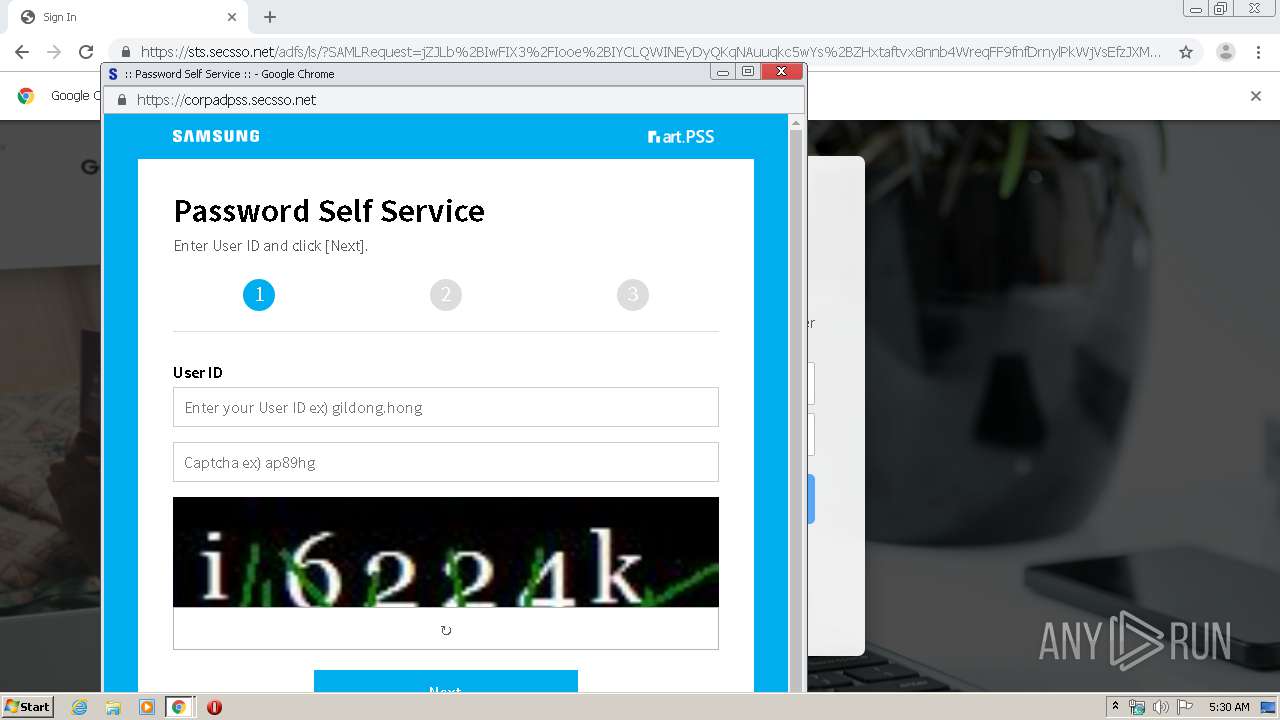
Task: Open the Windows Start menu
Action: 28,707
